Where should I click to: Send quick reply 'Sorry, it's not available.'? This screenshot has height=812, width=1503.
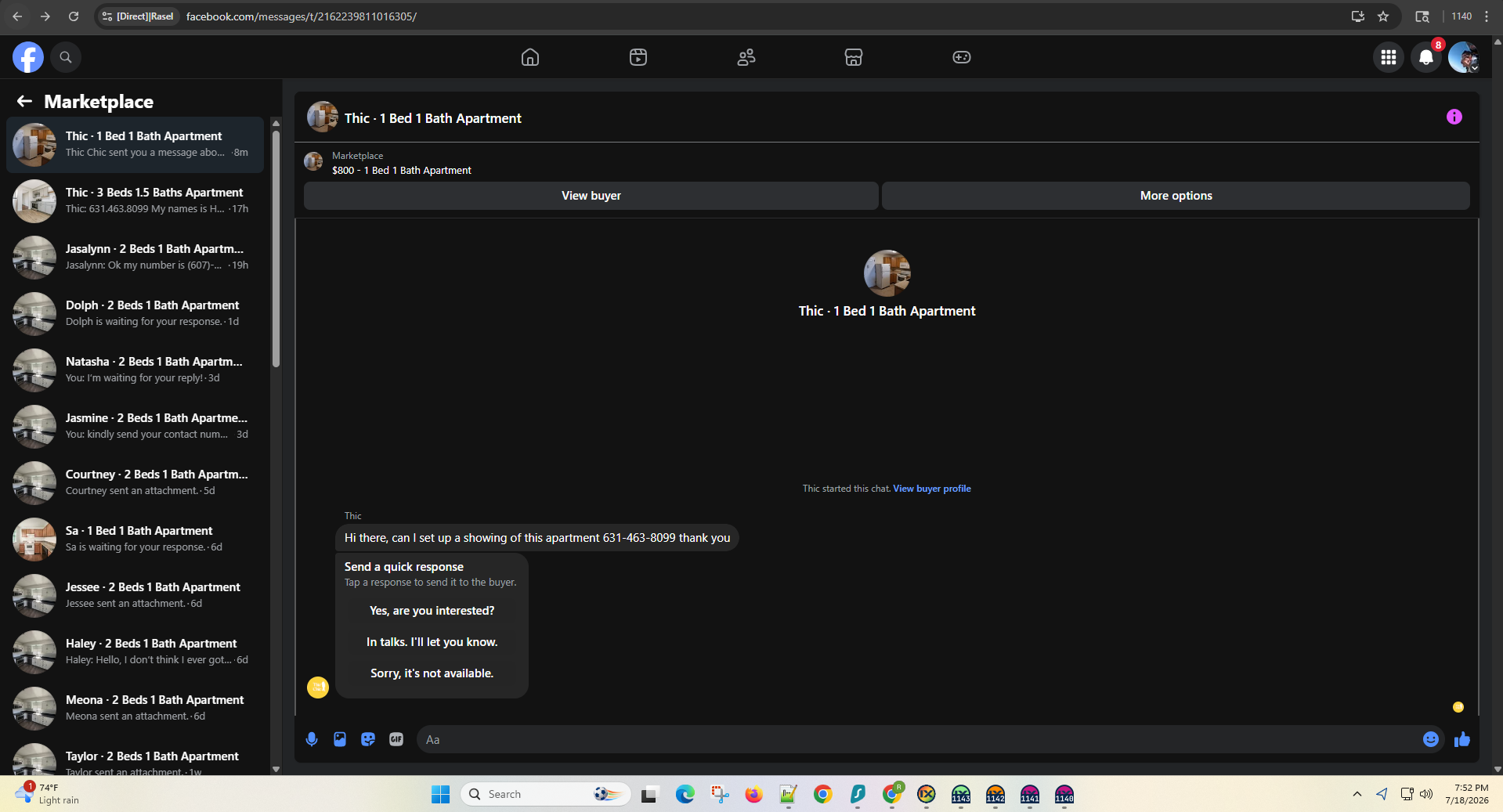coord(432,673)
